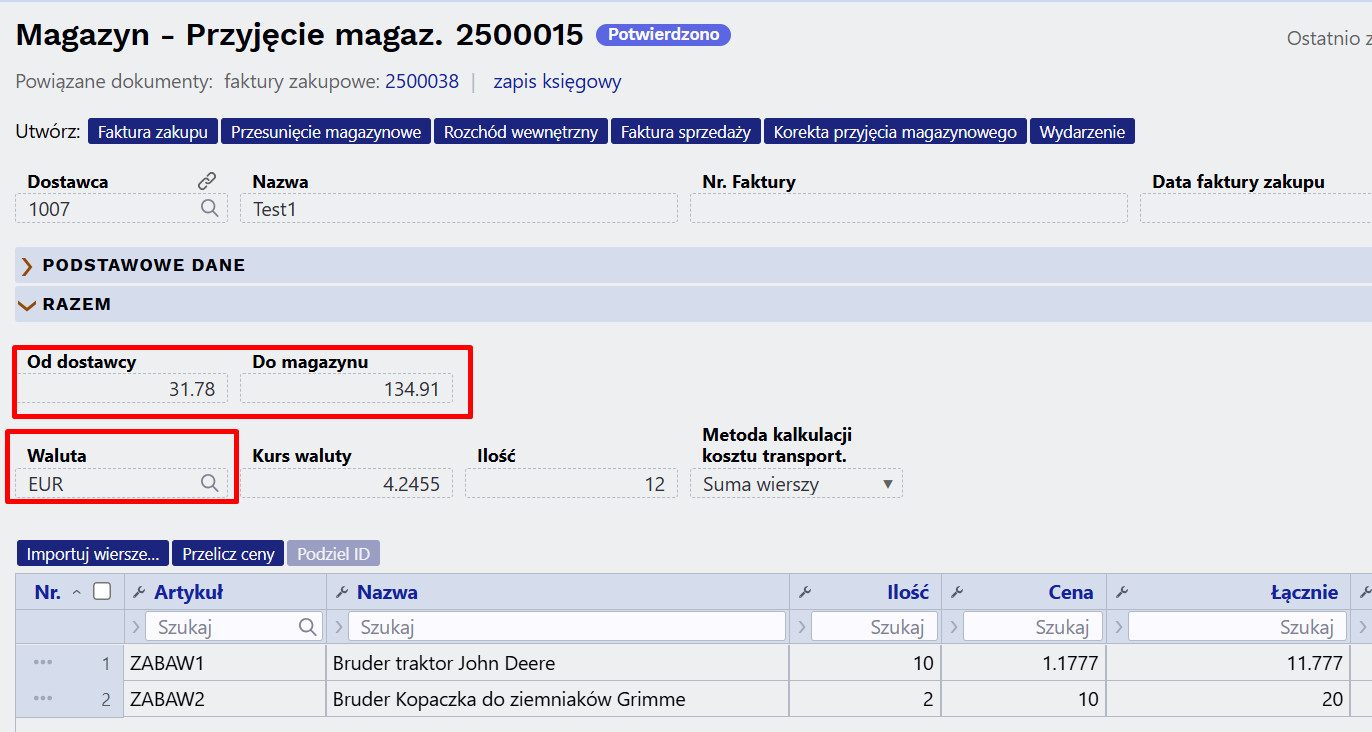Open supplier lookup magnifier in Dostawca field
This screenshot has height=732, width=1372.
[209, 208]
